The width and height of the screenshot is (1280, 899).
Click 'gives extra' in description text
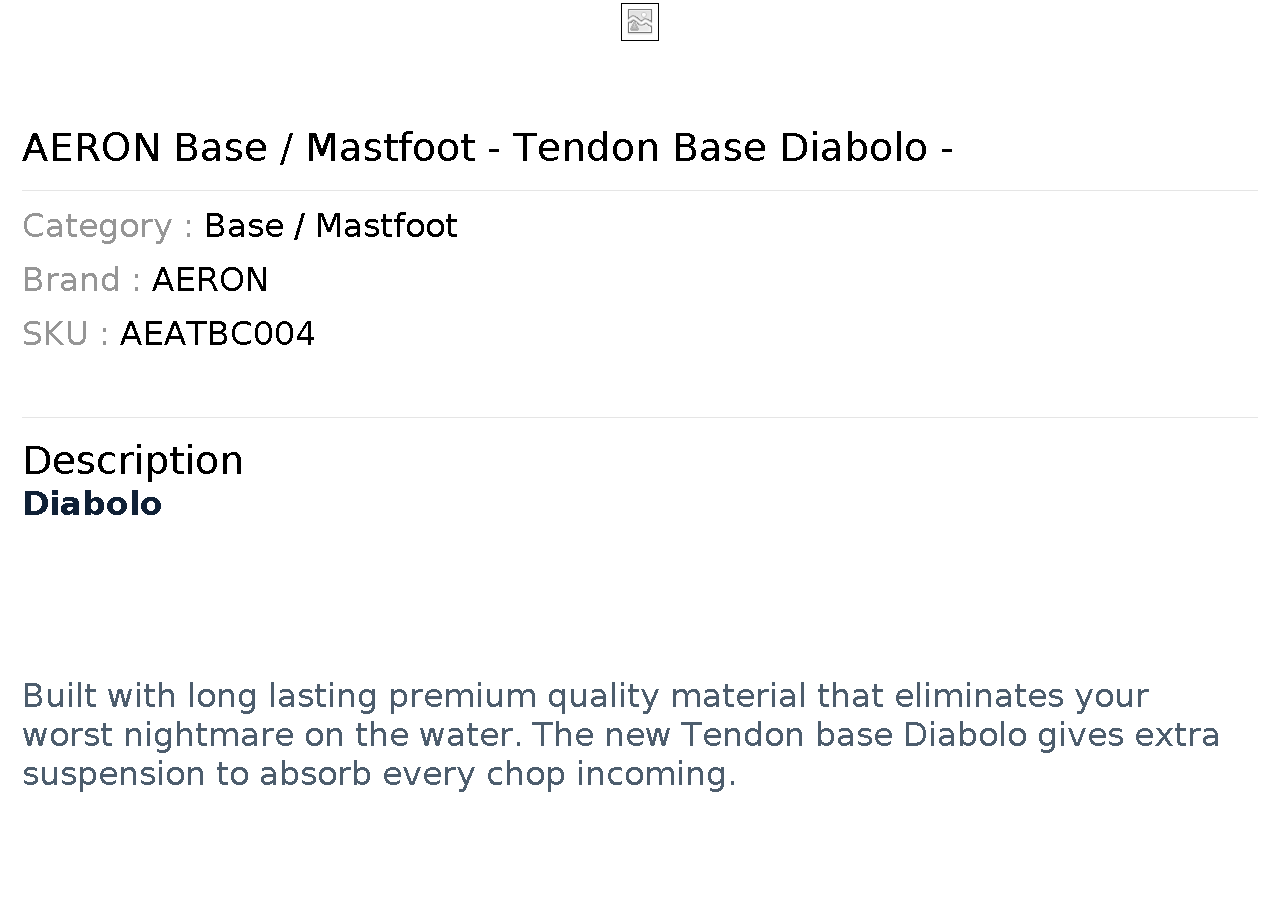point(1129,735)
